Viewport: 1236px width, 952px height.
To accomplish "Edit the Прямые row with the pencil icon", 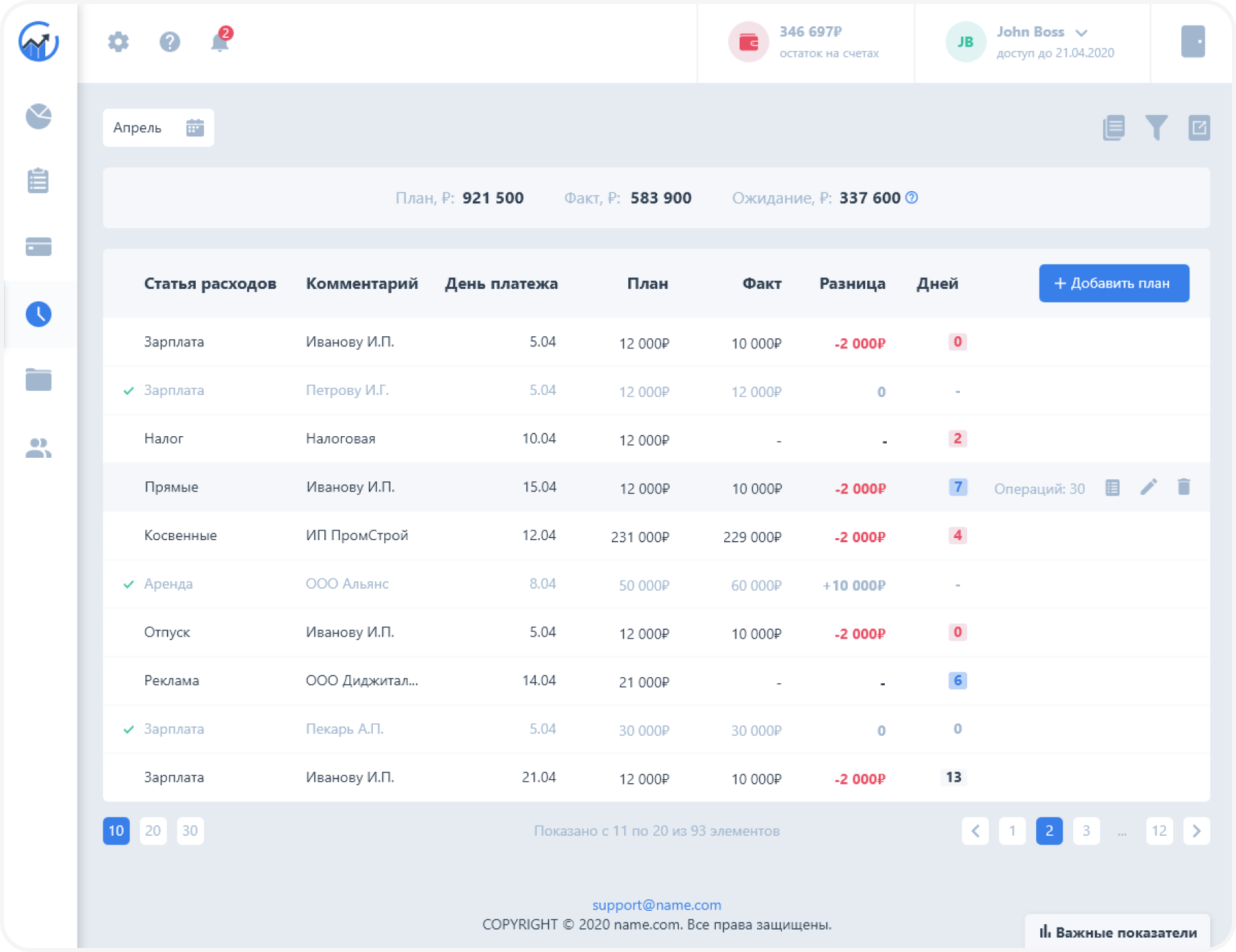I will pyautogui.click(x=1148, y=487).
